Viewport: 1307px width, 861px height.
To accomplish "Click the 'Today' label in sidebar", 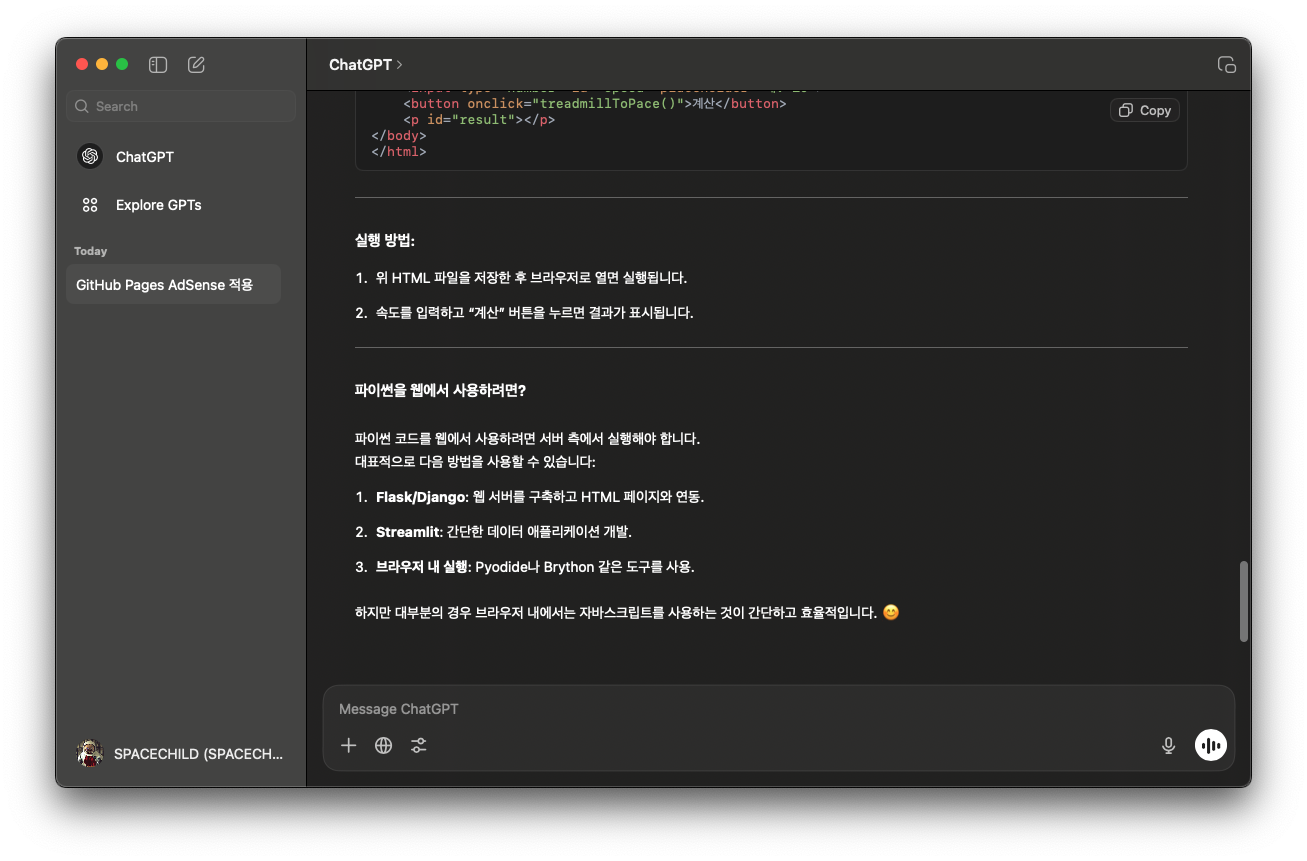I will point(90,251).
